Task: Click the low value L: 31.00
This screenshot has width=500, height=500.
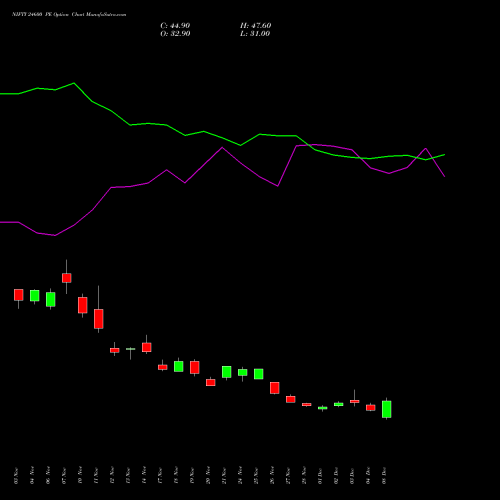Action: 255,34
